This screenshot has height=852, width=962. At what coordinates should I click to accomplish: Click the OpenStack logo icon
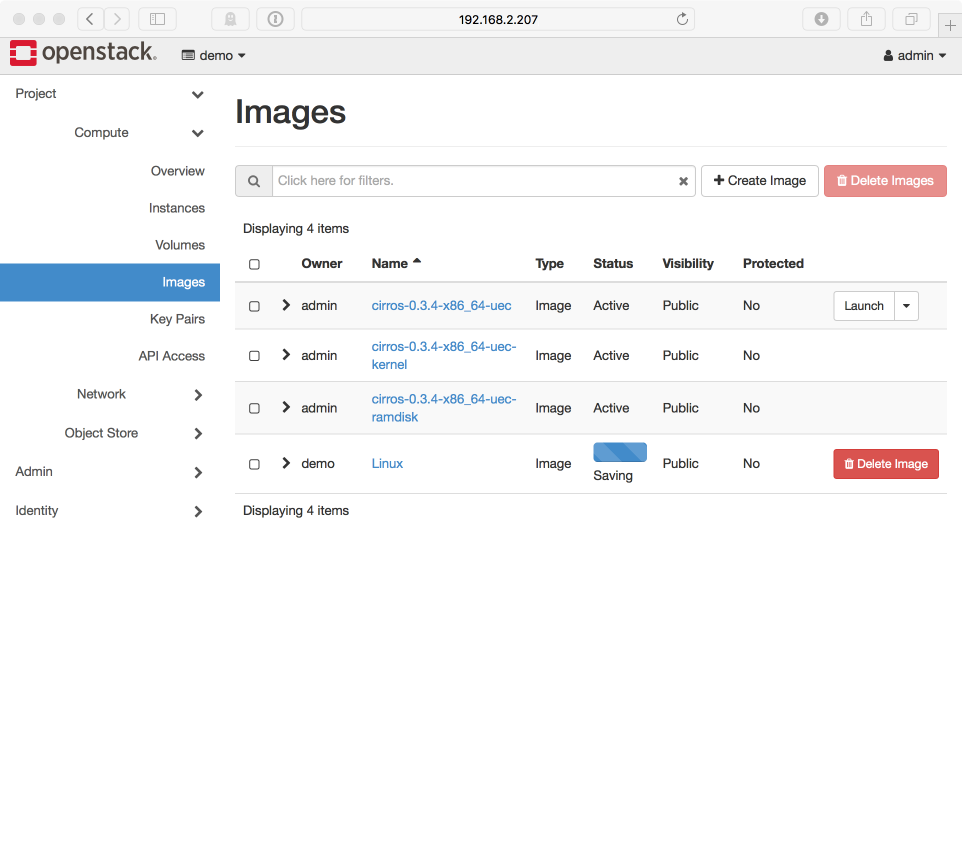(x=24, y=54)
